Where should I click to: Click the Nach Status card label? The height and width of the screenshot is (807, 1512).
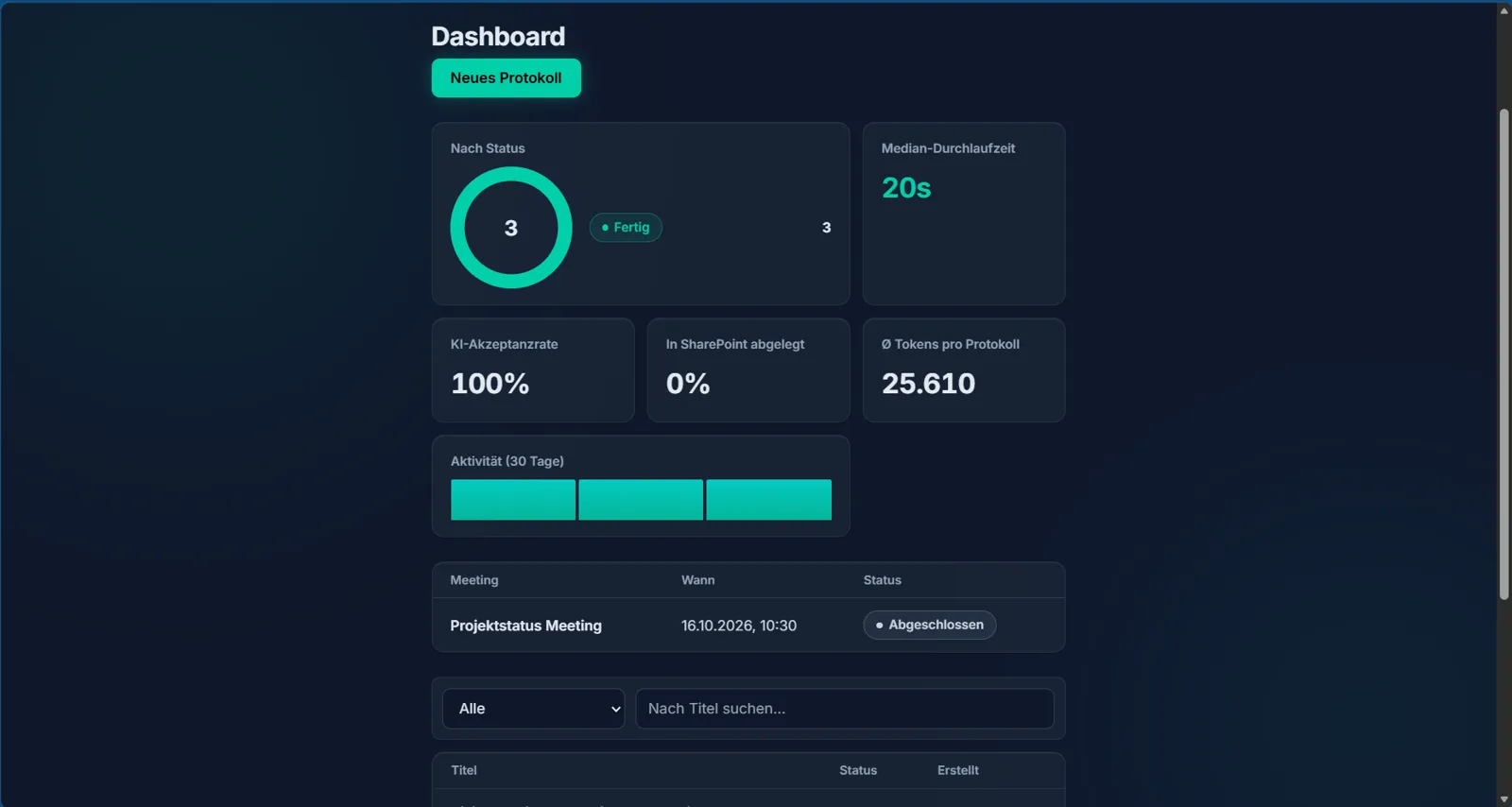488,148
